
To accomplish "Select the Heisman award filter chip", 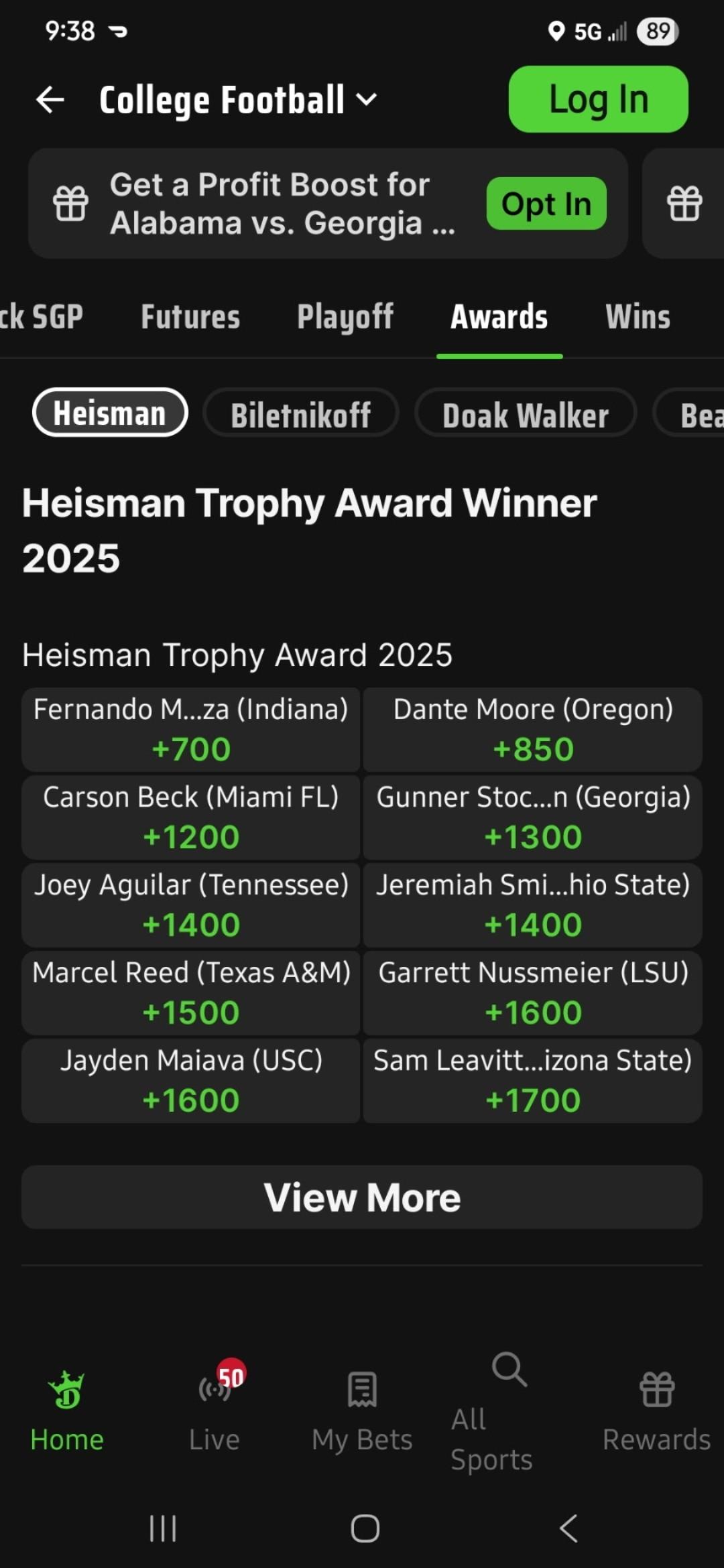I will [110, 413].
